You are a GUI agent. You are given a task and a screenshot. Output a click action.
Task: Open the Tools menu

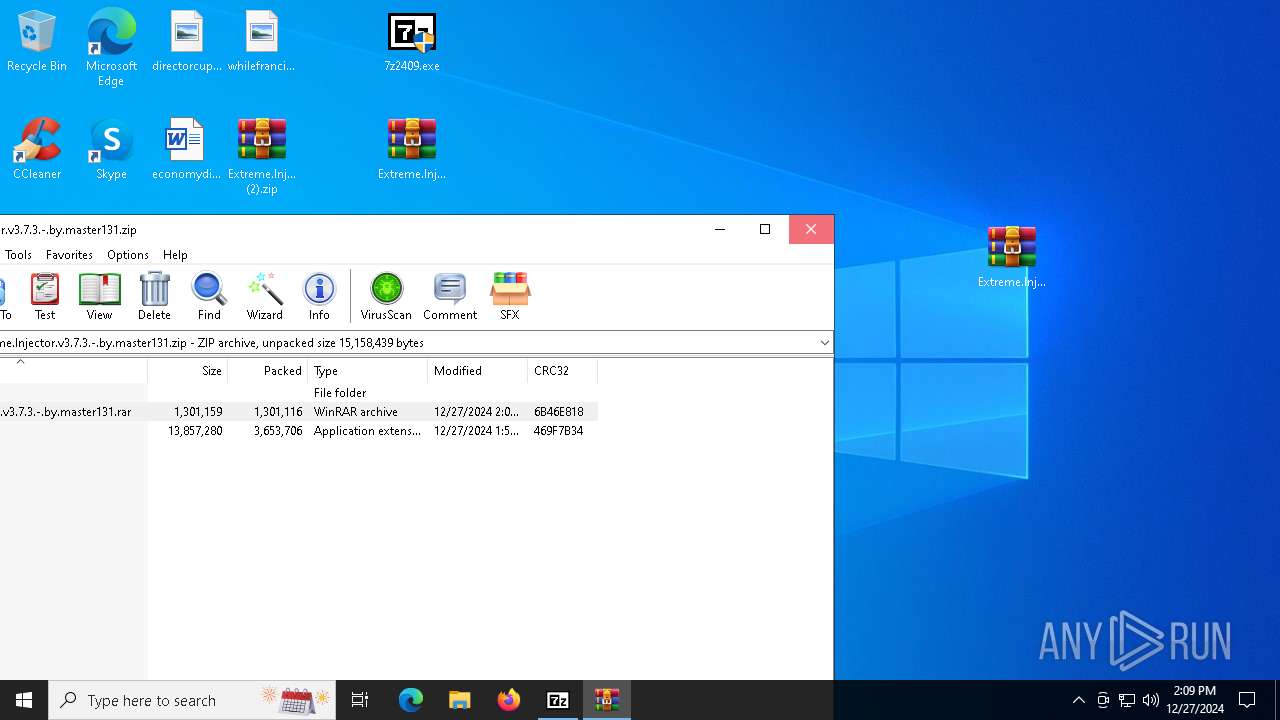(x=18, y=255)
